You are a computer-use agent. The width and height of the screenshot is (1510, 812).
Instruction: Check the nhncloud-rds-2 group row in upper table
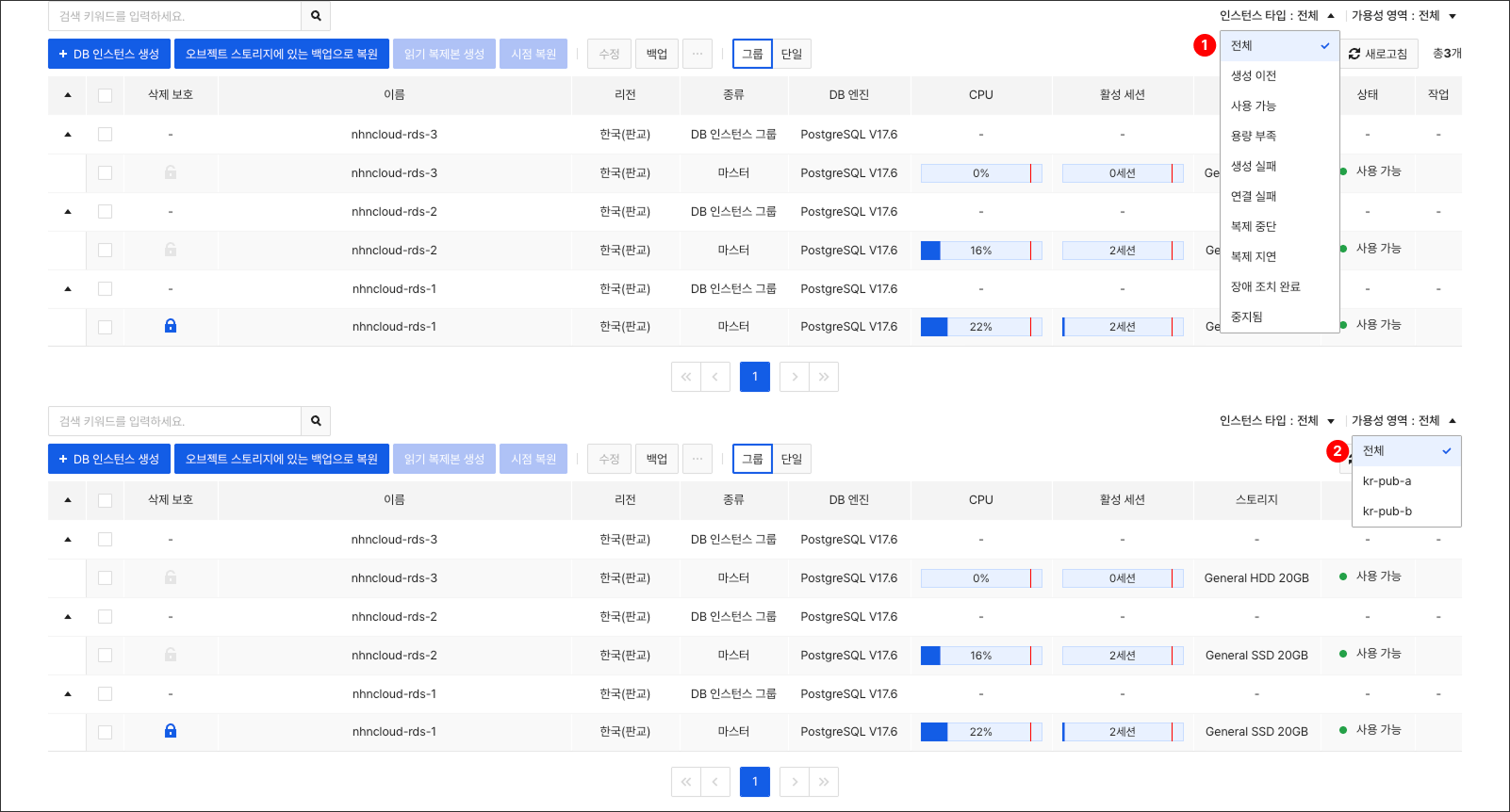click(105, 212)
